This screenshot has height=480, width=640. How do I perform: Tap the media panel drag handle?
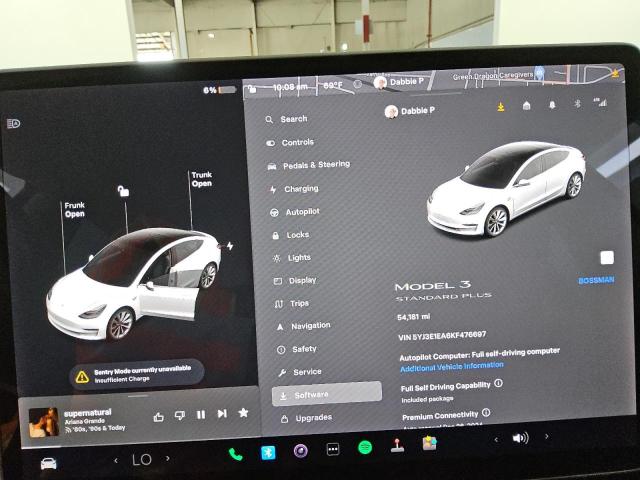pos(138,396)
